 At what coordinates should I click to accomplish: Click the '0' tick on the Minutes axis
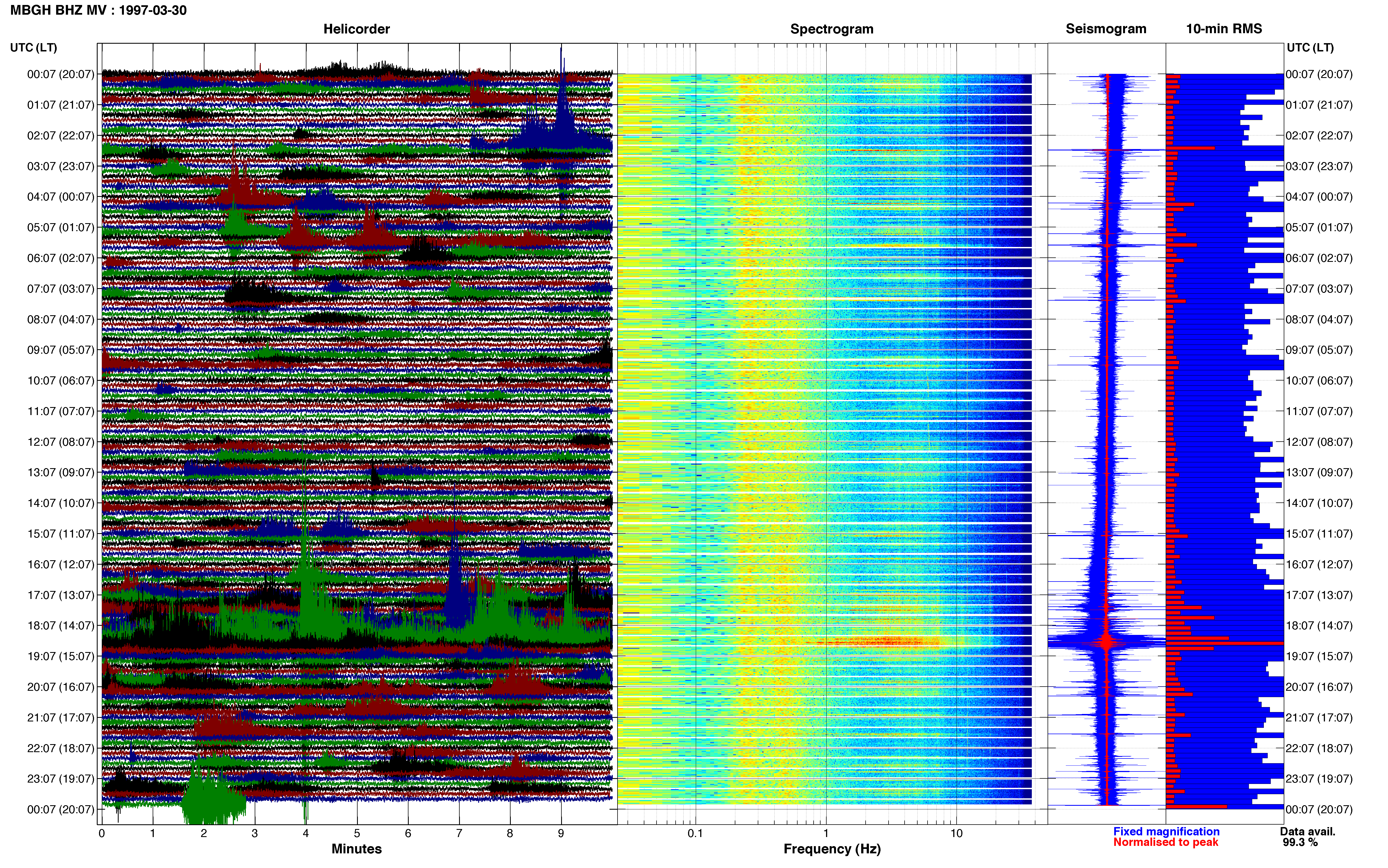pos(101,833)
